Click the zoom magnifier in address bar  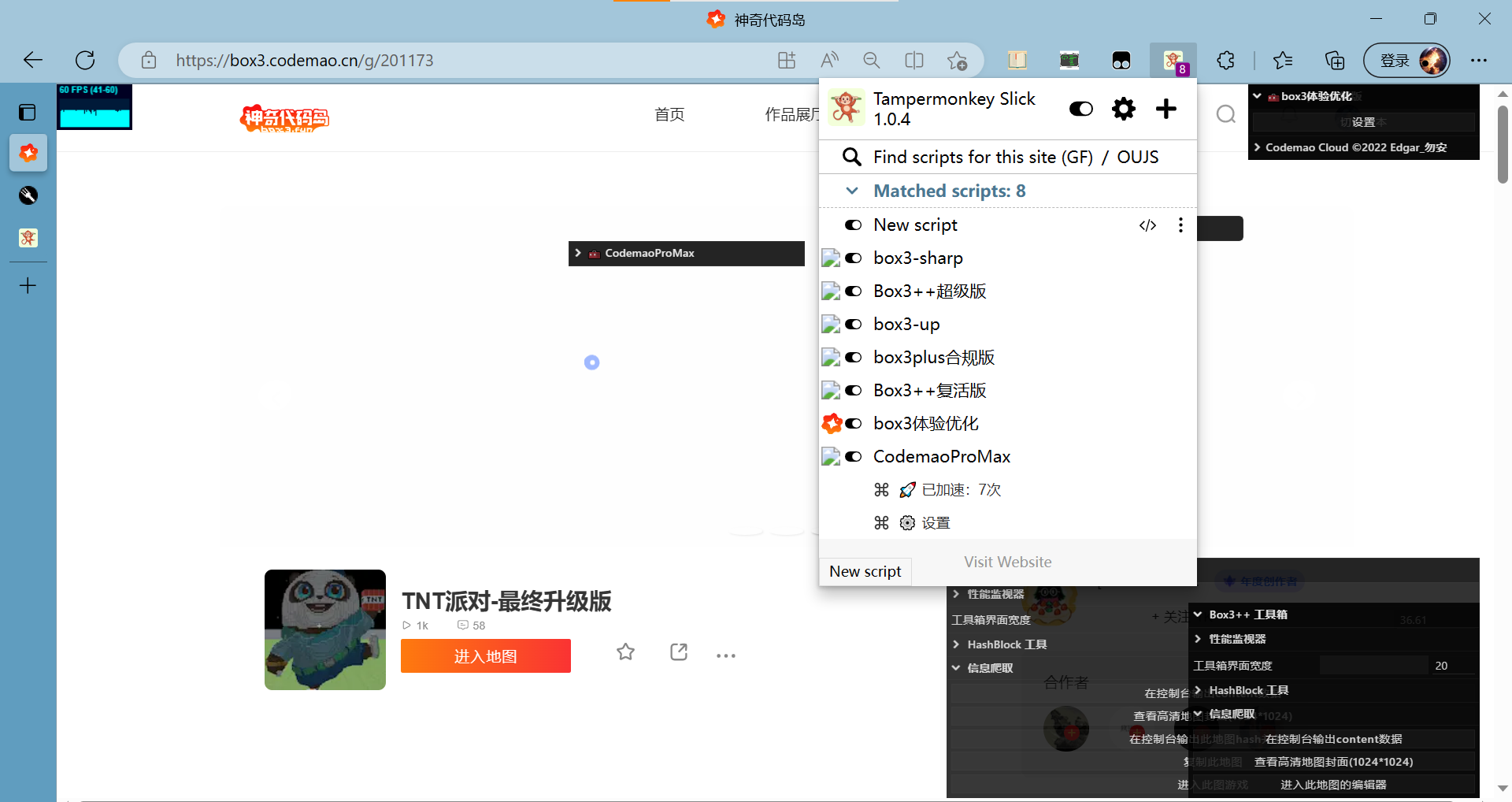coord(871,60)
